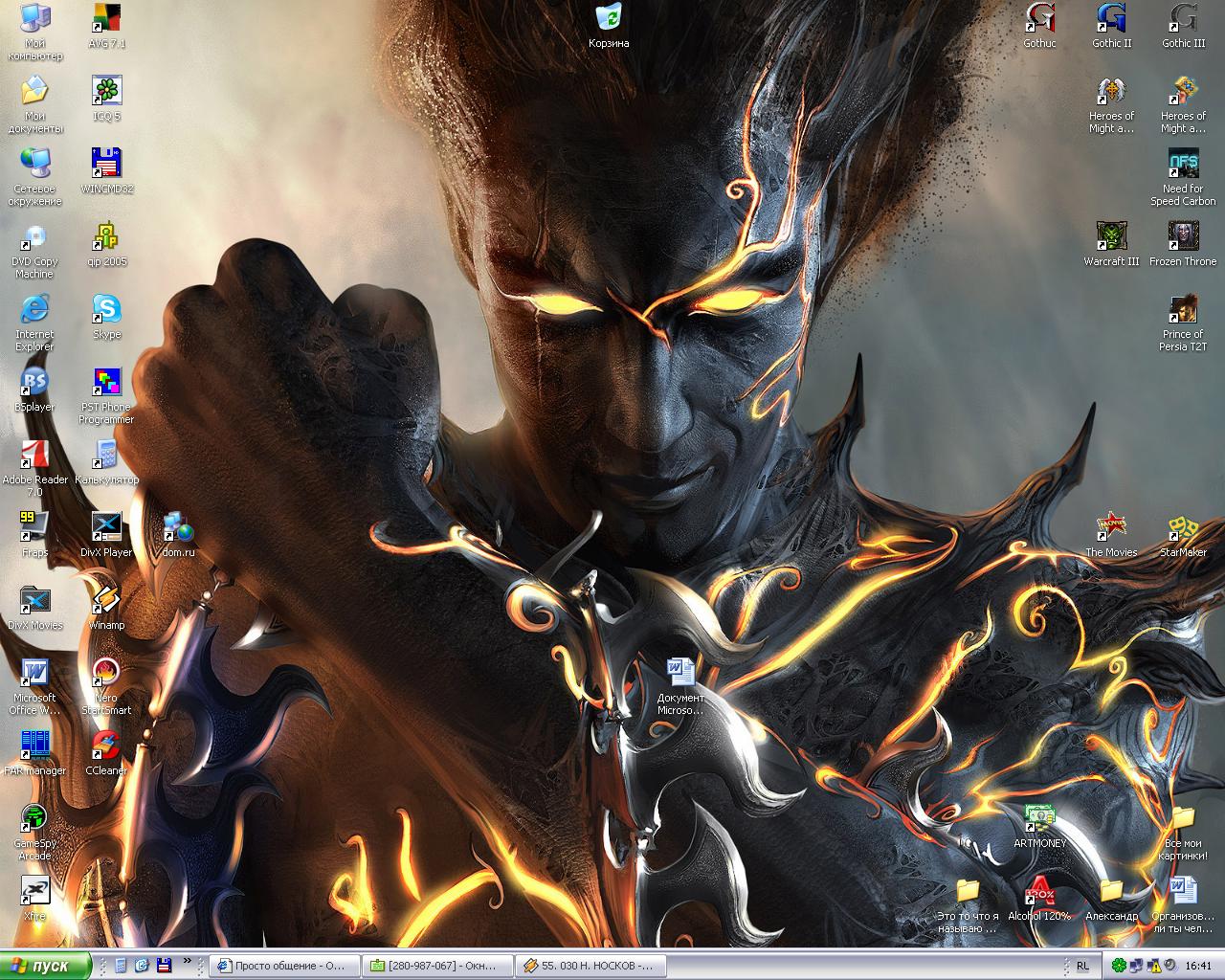Open ARTMONEY shortcut
The width and height of the screenshot is (1225, 980).
click(1039, 826)
